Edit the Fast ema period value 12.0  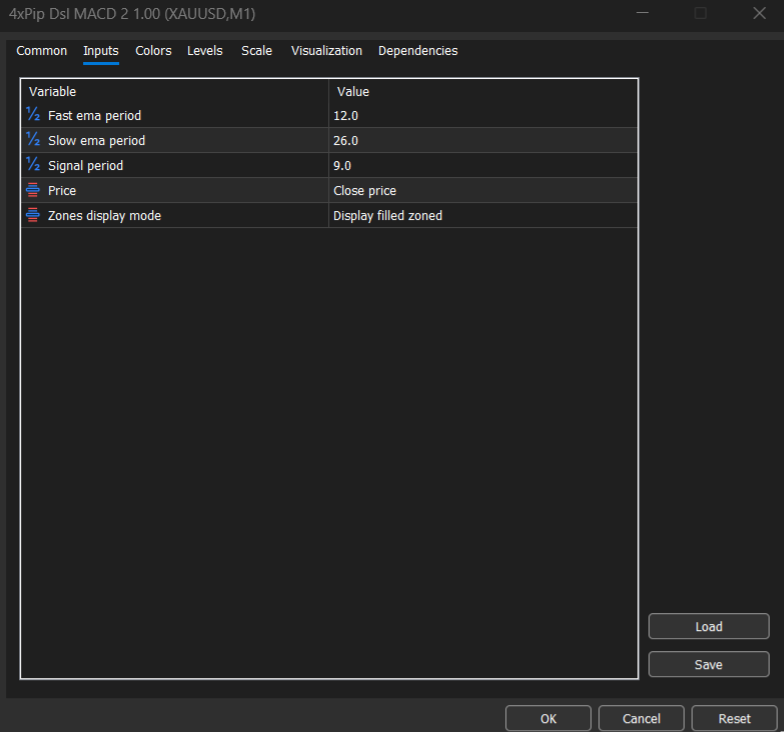point(483,116)
